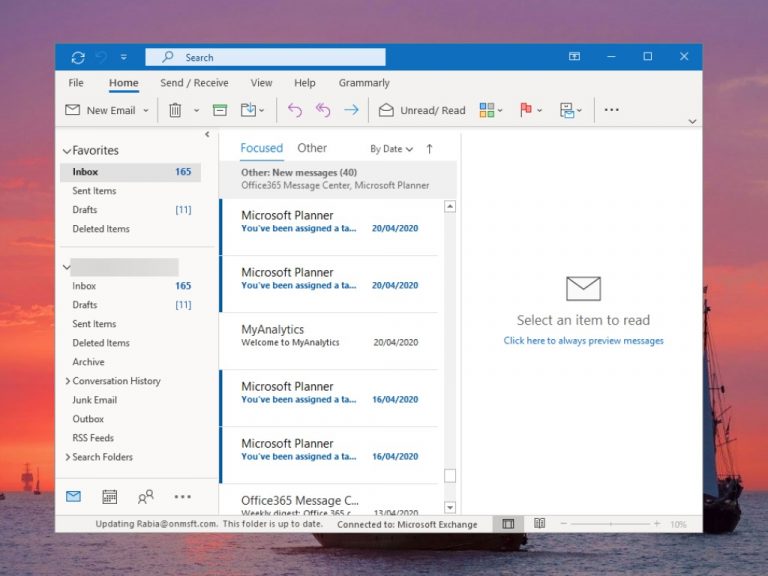Screen dimensions: 768x576
Task: Select the Focused inbox tab
Action: pyautogui.click(x=262, y=148)
